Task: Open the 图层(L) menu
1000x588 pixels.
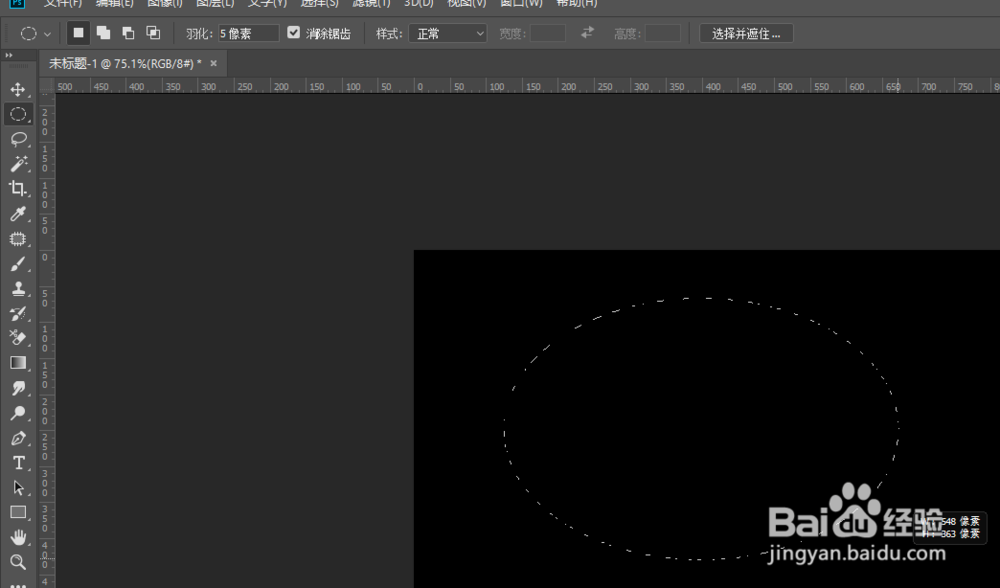Action: [x=215, y=3]
